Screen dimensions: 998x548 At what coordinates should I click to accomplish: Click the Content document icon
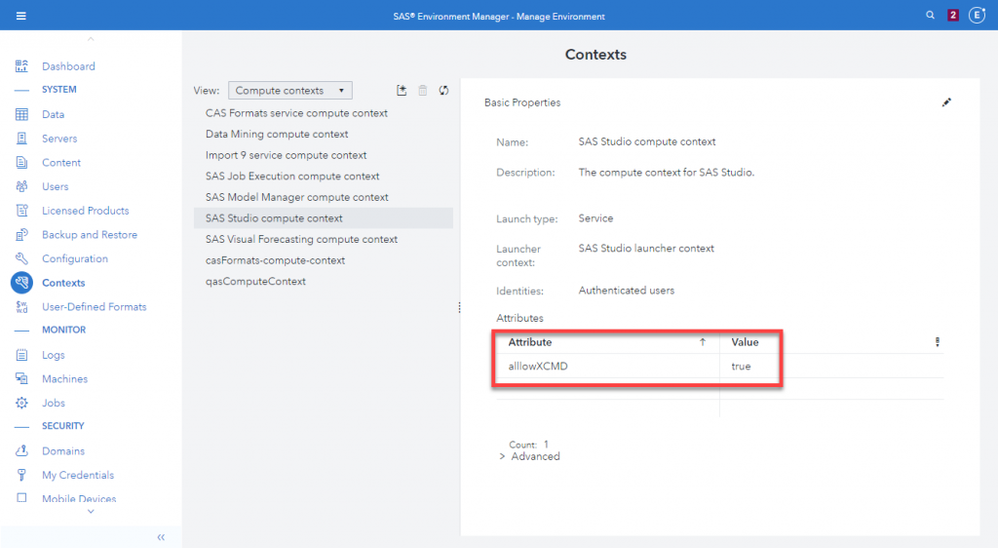coord(22,162)
